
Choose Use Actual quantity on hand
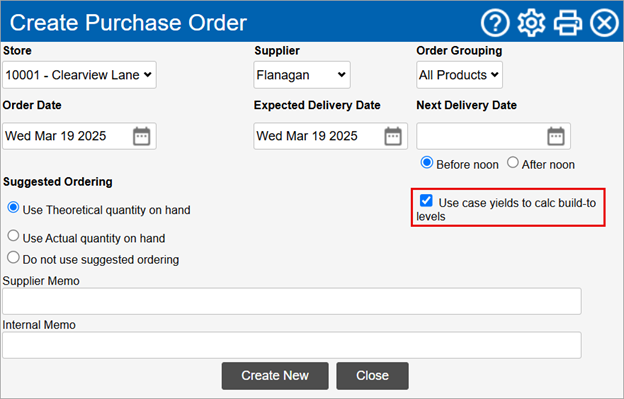[13, 236]
